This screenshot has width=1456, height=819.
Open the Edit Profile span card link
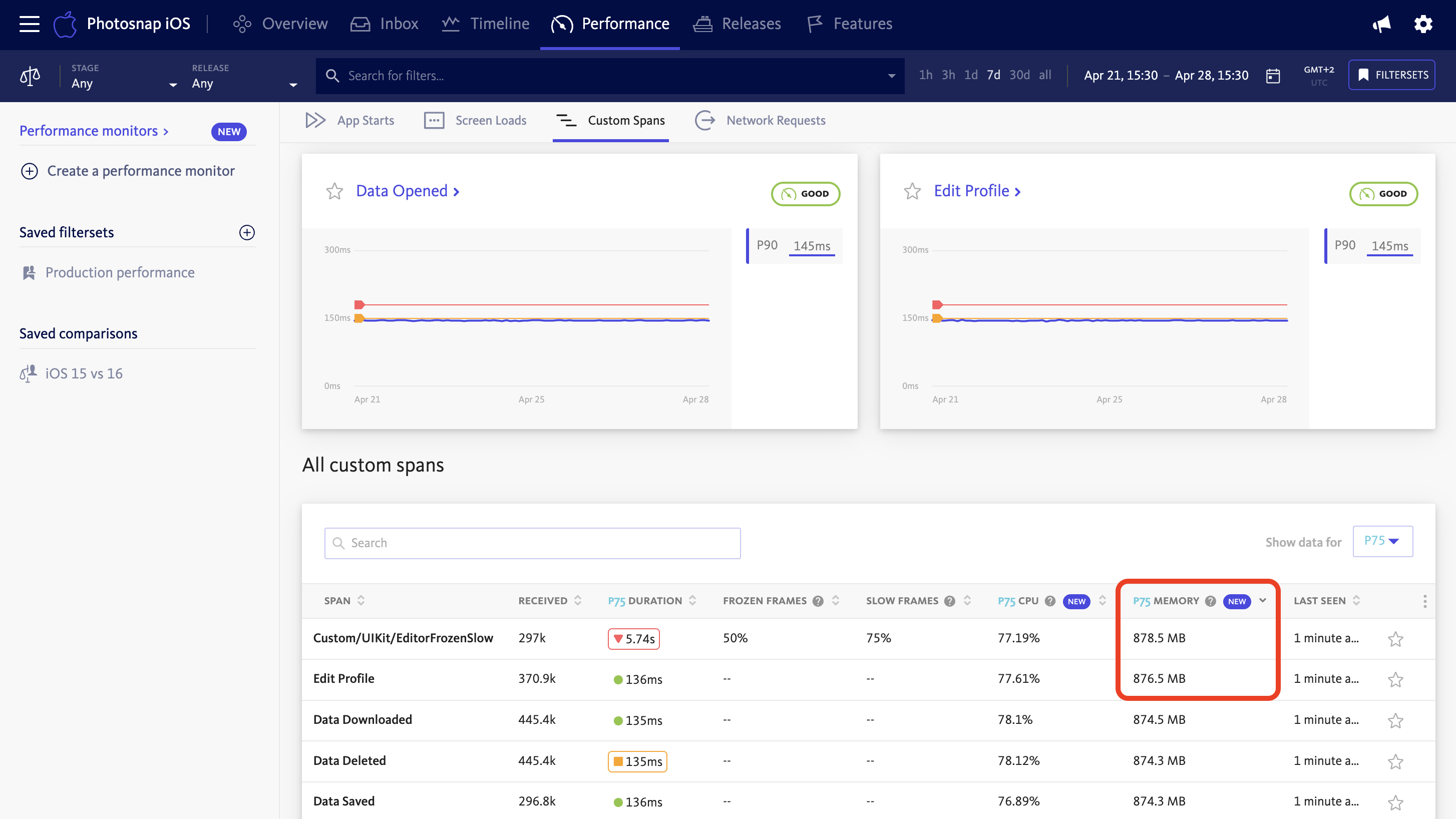977,191
